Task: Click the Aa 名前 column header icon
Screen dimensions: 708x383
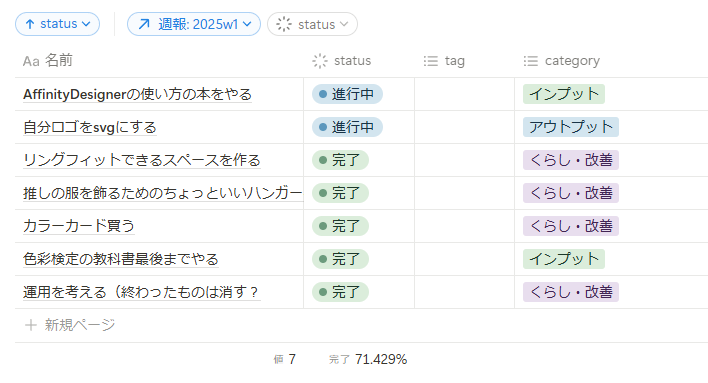Action: click(x=31, y=61)
